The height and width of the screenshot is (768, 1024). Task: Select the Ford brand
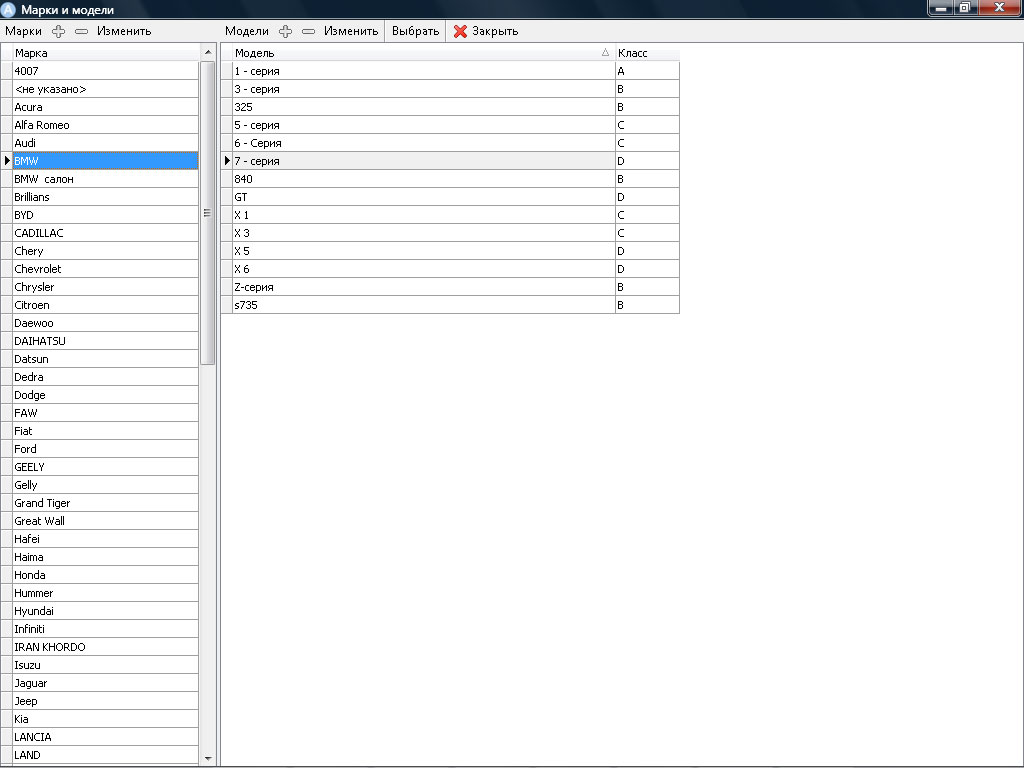(x=105, y=449)
